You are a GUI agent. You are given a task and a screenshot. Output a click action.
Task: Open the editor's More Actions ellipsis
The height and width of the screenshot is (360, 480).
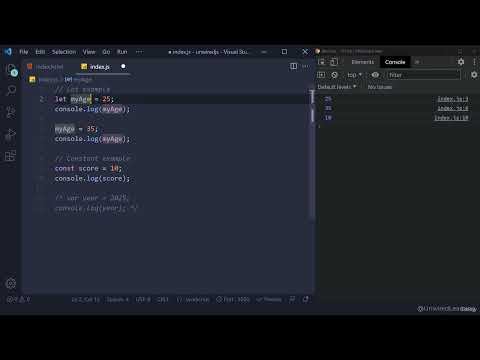pyautogui.click(x=305, y=66)
